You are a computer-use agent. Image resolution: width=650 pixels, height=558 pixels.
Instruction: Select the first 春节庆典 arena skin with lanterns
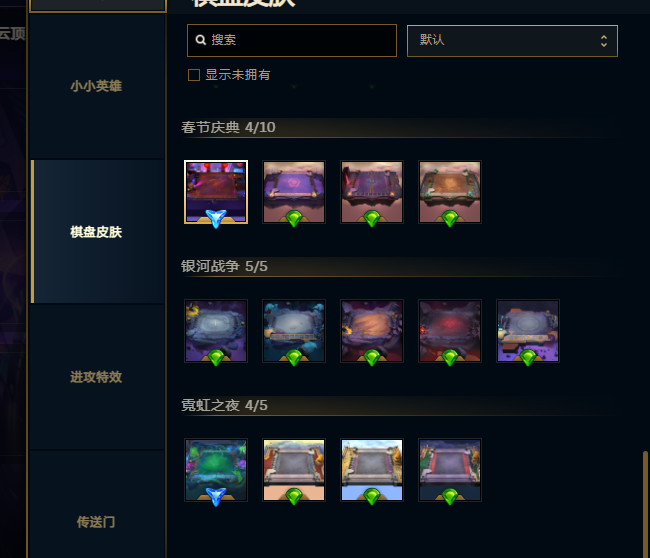point(216,192)
